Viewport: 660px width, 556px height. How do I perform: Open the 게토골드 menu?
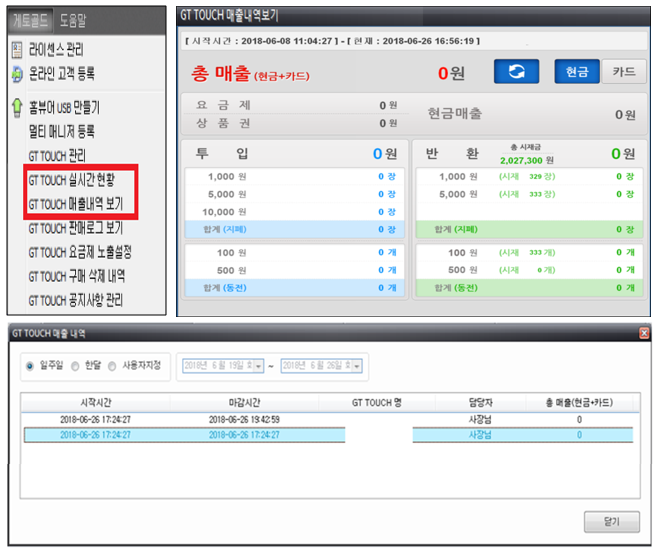click(30, 20)
